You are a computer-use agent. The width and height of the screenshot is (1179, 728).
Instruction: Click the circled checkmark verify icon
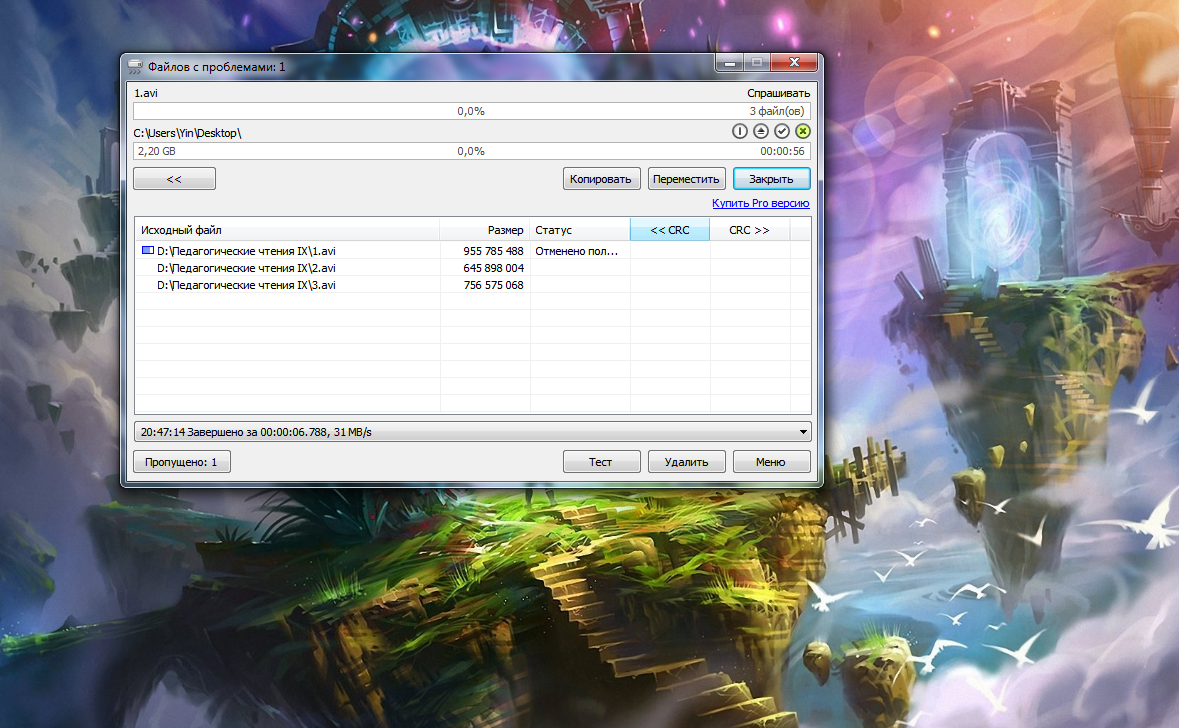coord(782,132)
